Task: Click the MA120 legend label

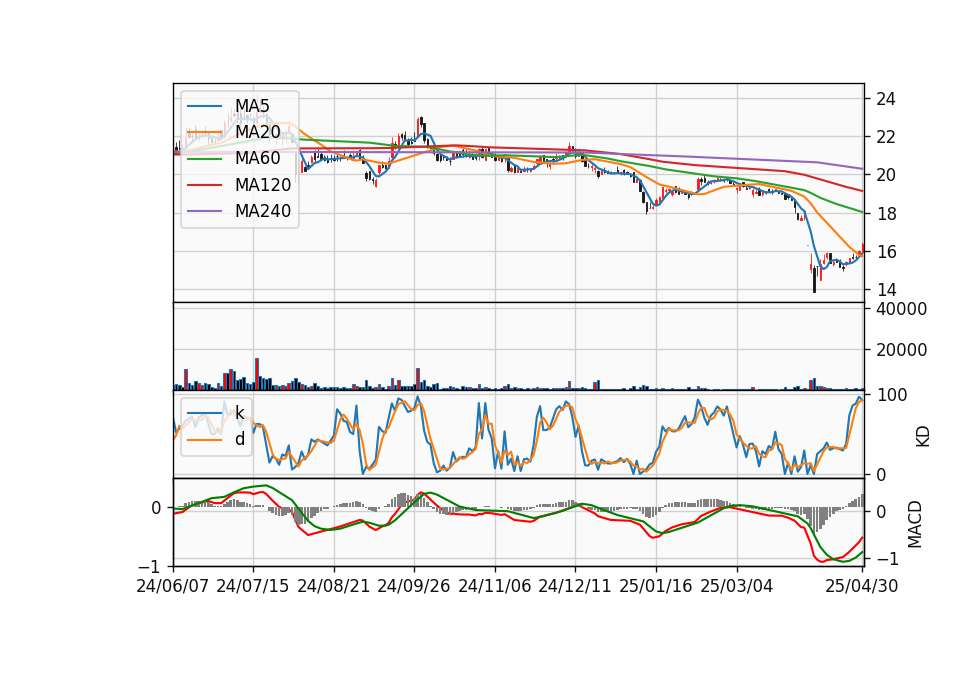Action: point(263,185)
